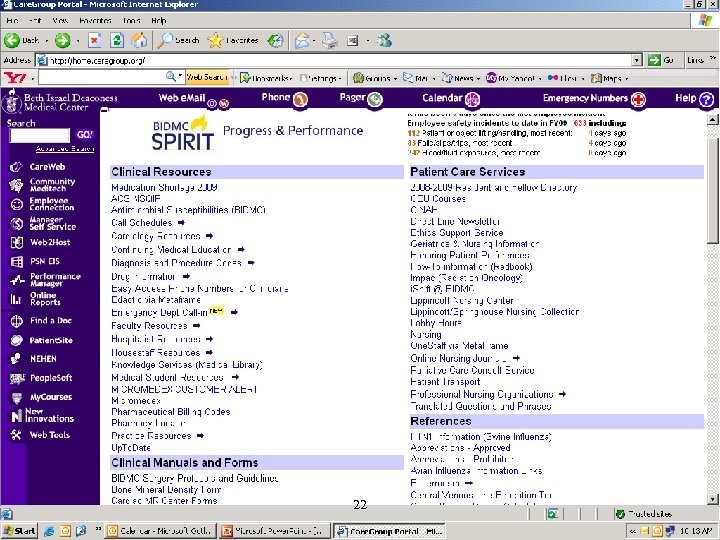Image resolution: width=720 pixels, height=540 pixels.
Task: Click the browser Back button
Action: coord(22,40)
